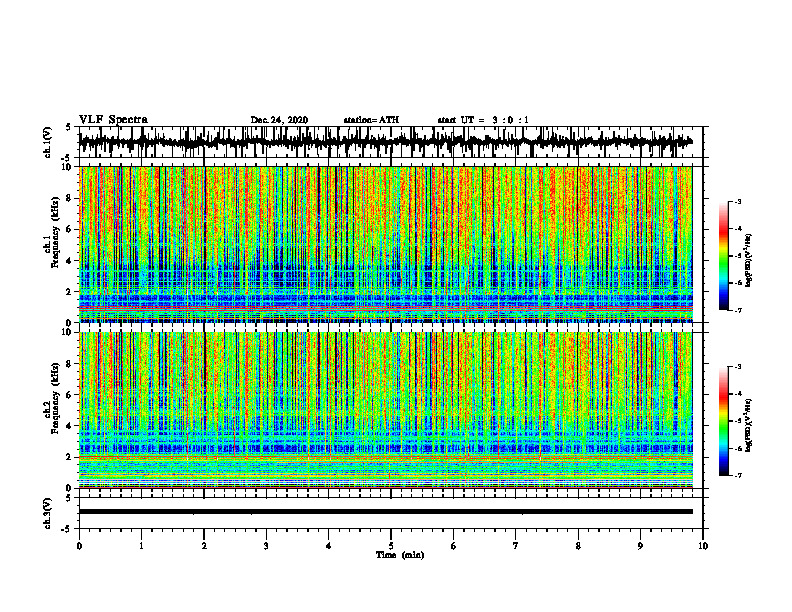Click the ch.1 color scale bar
792x612 pixels.
723,256
